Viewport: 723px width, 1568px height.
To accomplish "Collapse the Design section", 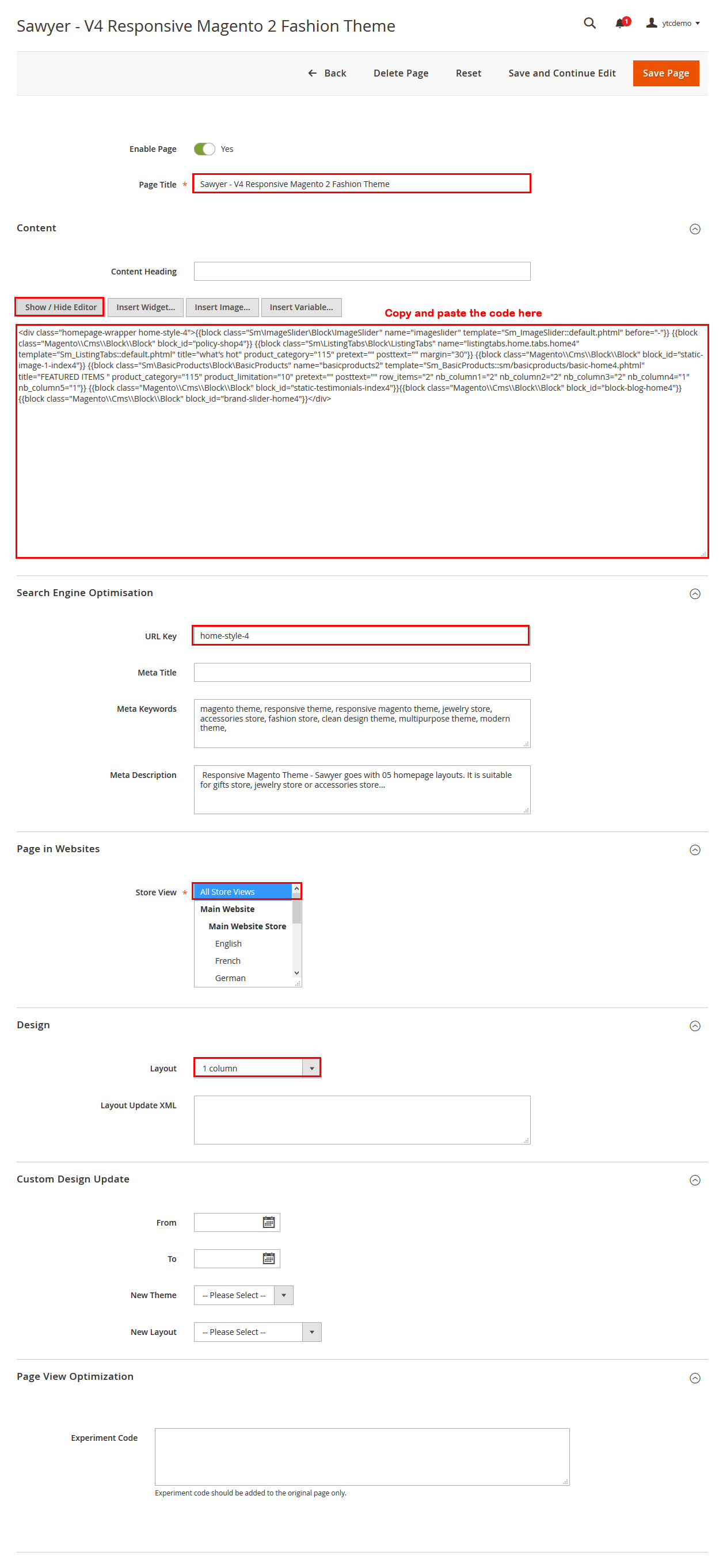I will tap(694, 1025).
